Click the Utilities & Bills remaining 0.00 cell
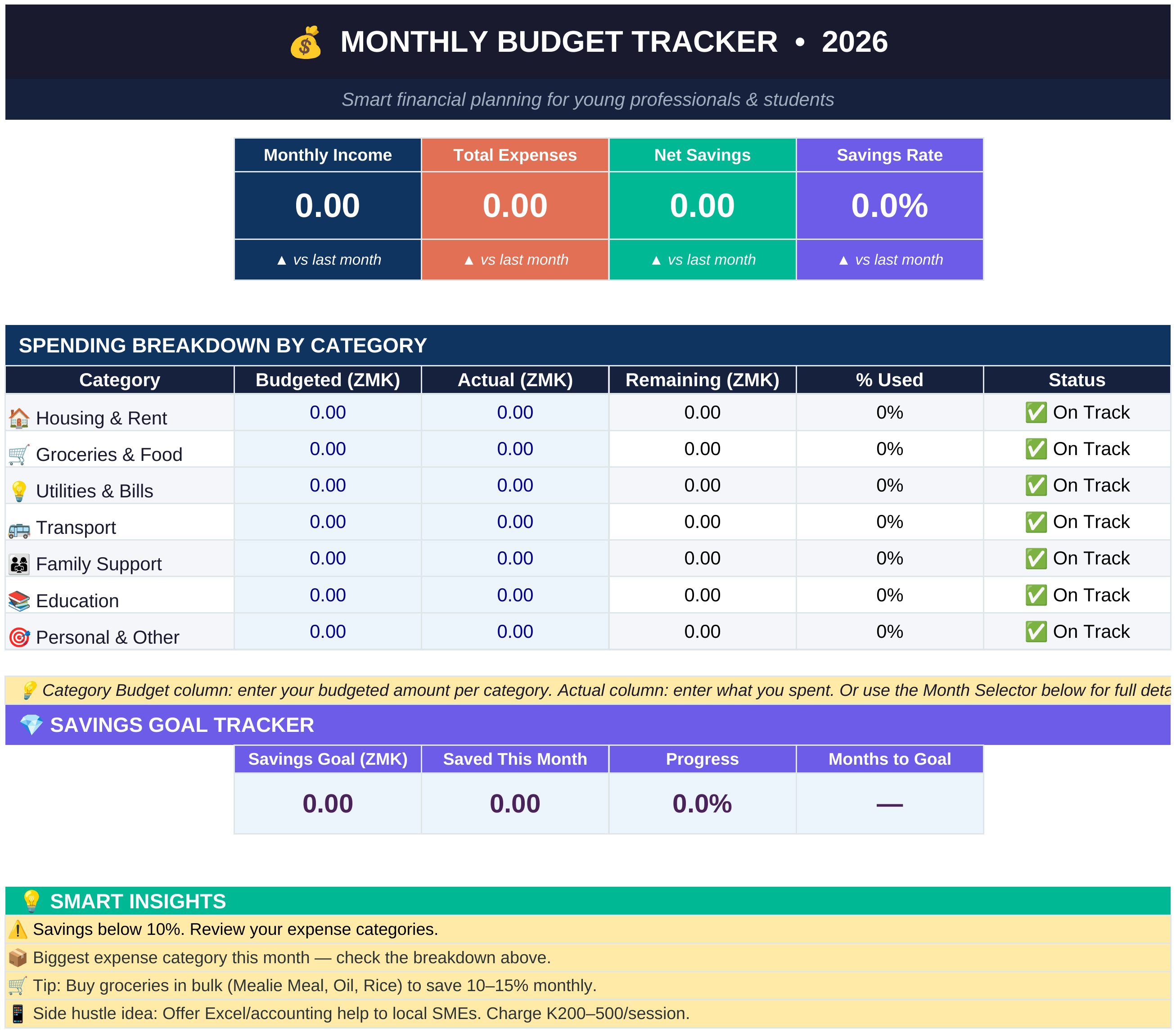This screenshot has height=1033, width=1176. pos(702,485)
